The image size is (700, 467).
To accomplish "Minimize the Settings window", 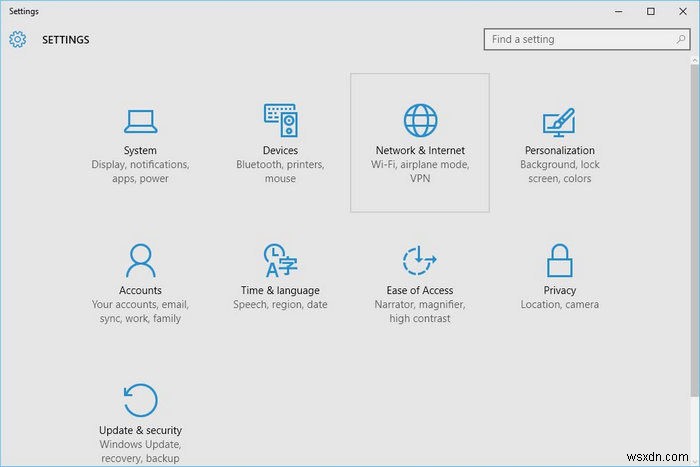I will (x=618, y=12).
